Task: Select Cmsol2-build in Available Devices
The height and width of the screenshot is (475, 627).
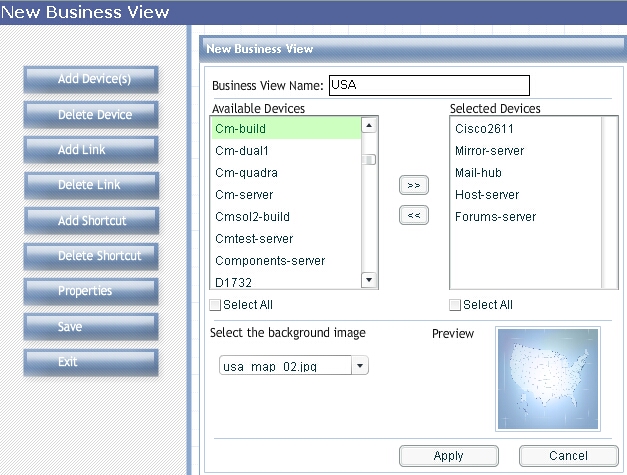Action: 286,216
